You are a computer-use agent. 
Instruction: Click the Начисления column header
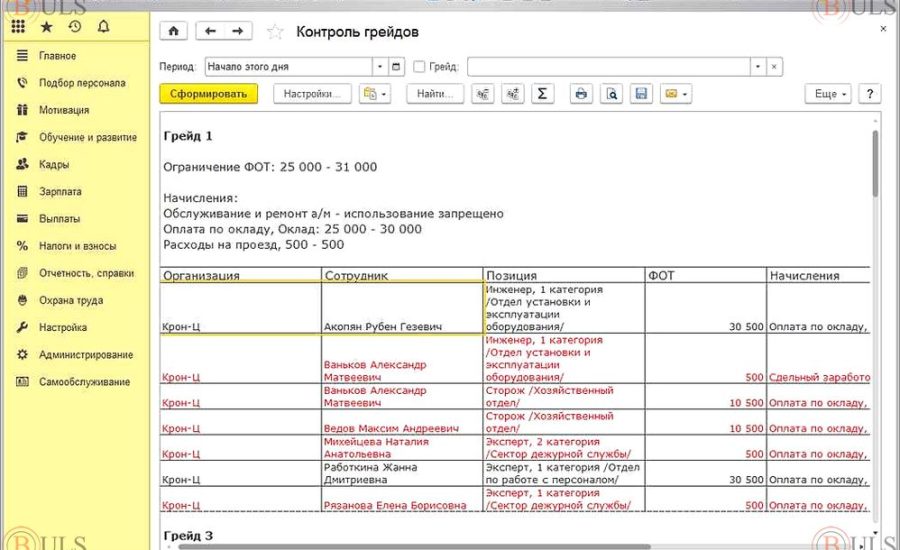(x=819, y=275)
